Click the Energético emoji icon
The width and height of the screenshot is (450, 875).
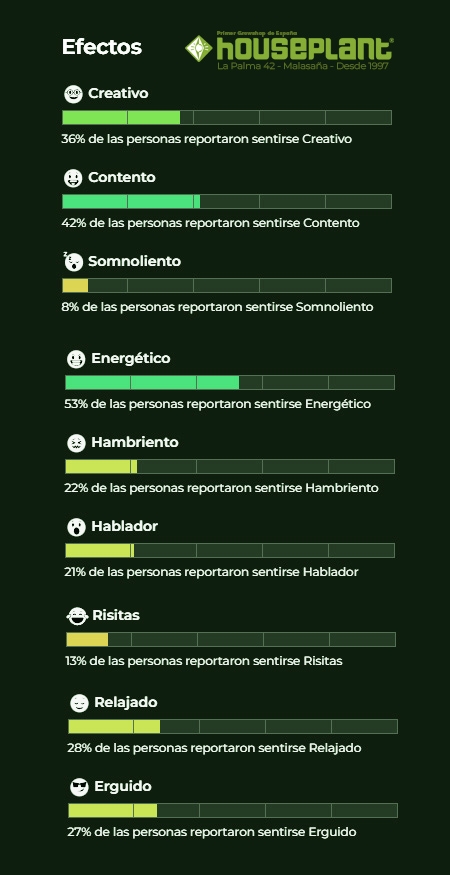coord(76,359)
